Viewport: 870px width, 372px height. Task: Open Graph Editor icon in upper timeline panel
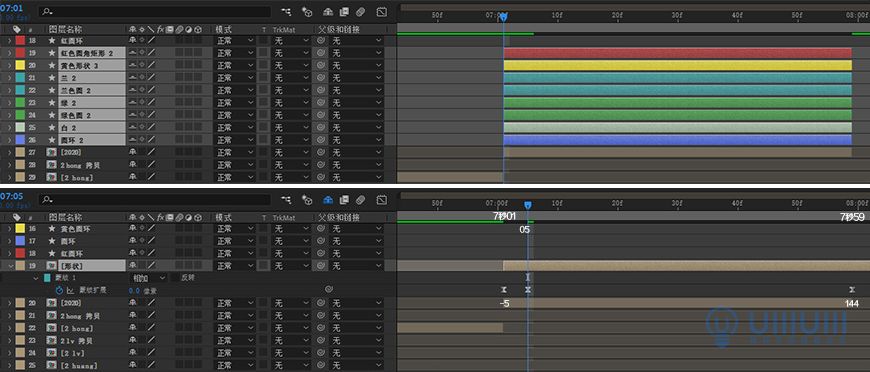(x=382, y=11)
